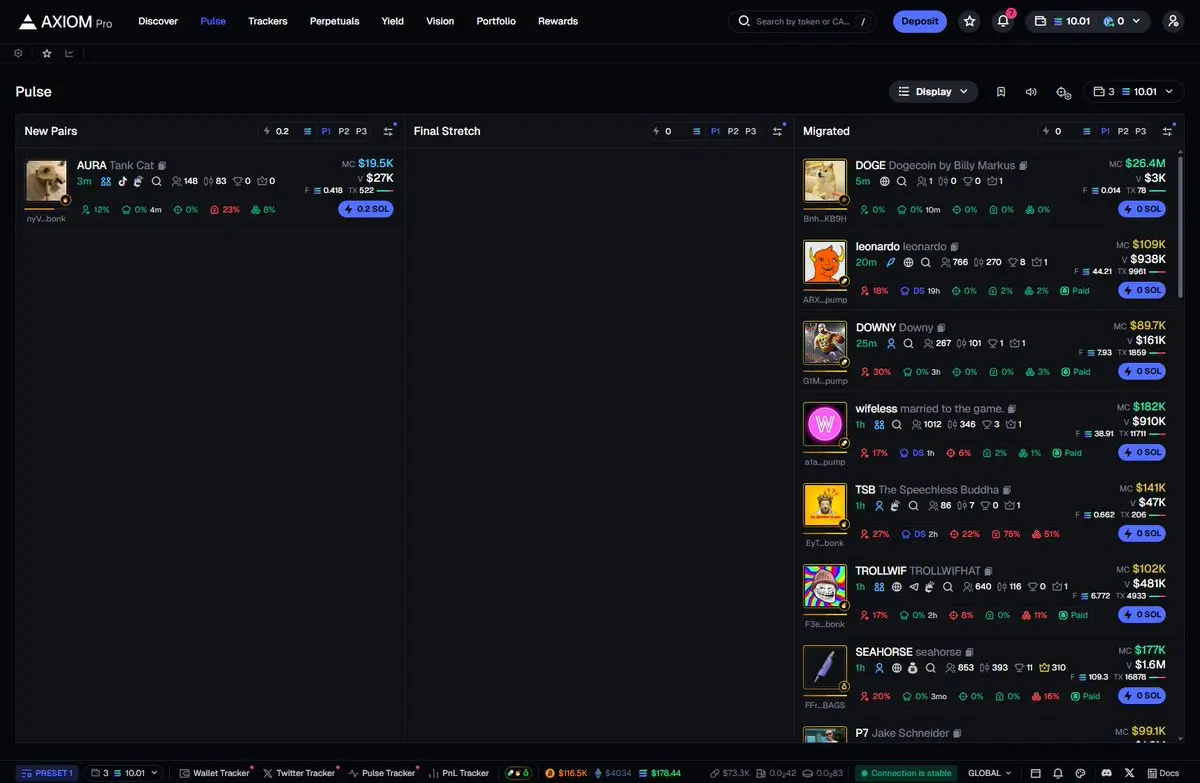Open Docs link in bottom bar
This screenshot has height=783, width=1200.
click(1163, 773)
